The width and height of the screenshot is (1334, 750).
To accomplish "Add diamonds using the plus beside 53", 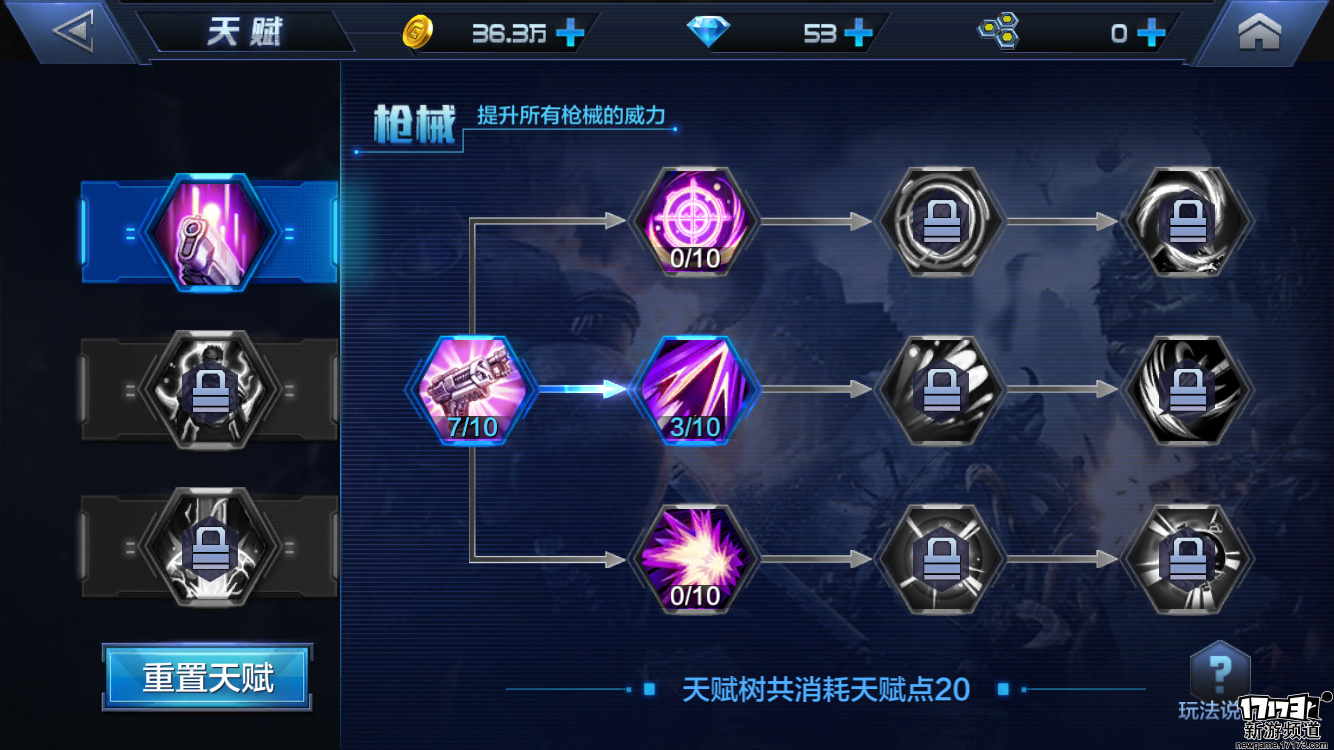I will [858, 33].
